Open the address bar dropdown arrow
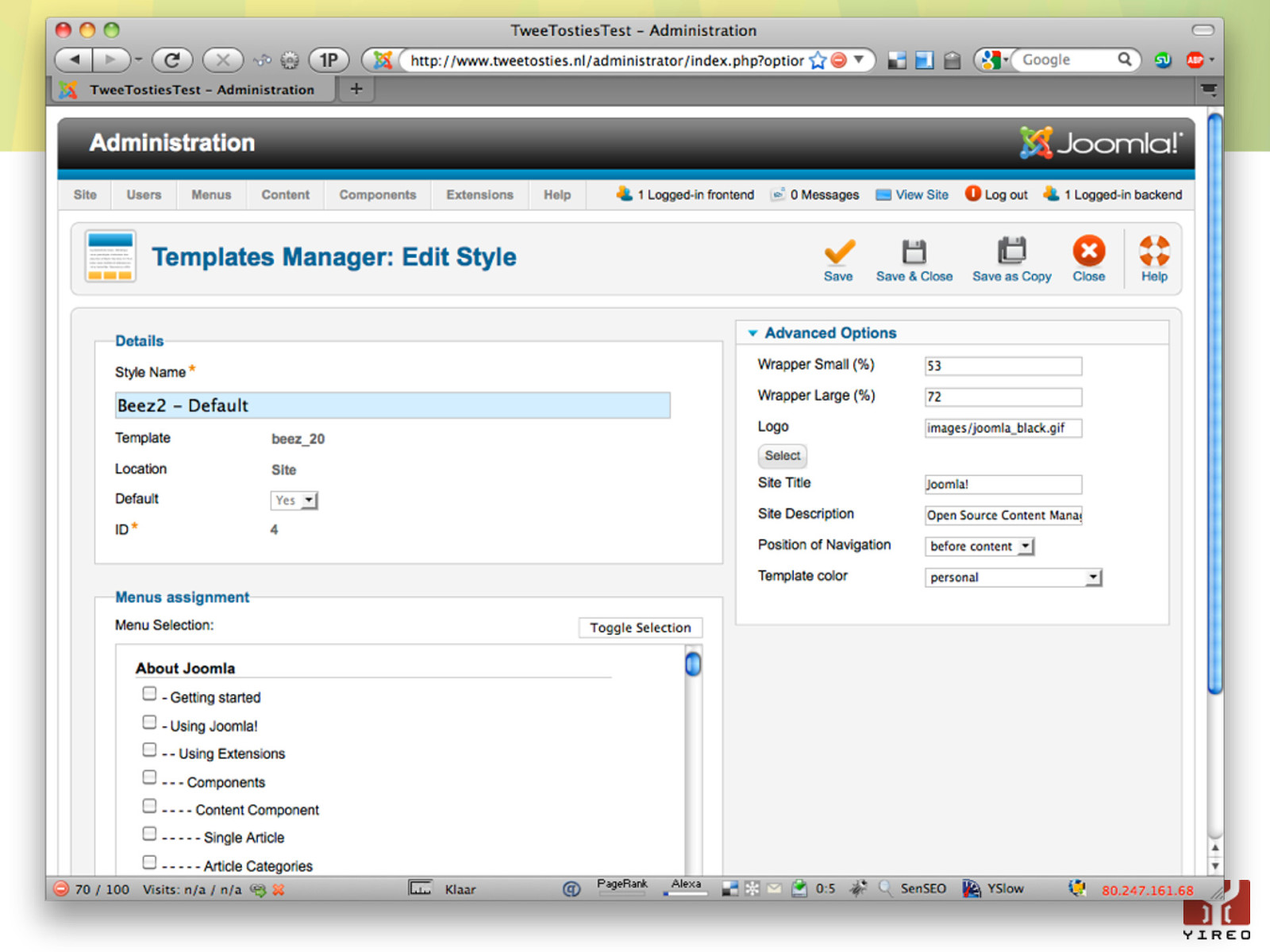The width and height of the screenshot is (1270, 952). coord(859,59)
